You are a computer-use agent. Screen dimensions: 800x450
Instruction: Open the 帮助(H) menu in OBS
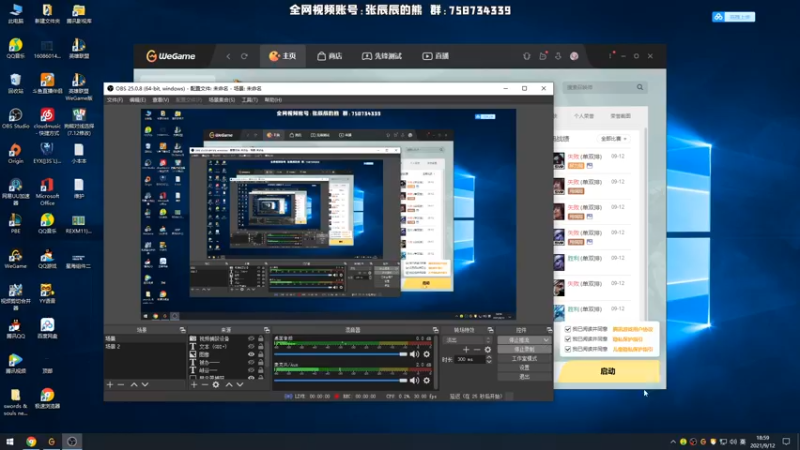point(273,100)
